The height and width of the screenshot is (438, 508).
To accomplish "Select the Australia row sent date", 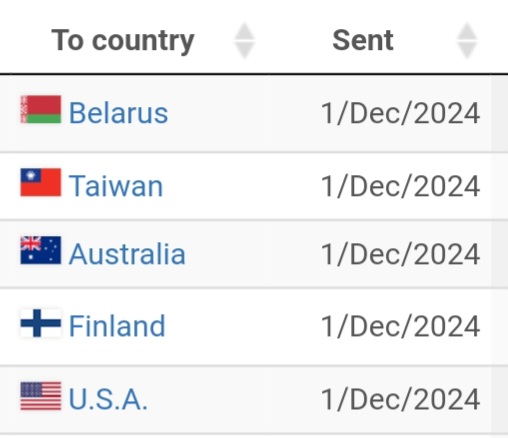I will click(400, 254).
